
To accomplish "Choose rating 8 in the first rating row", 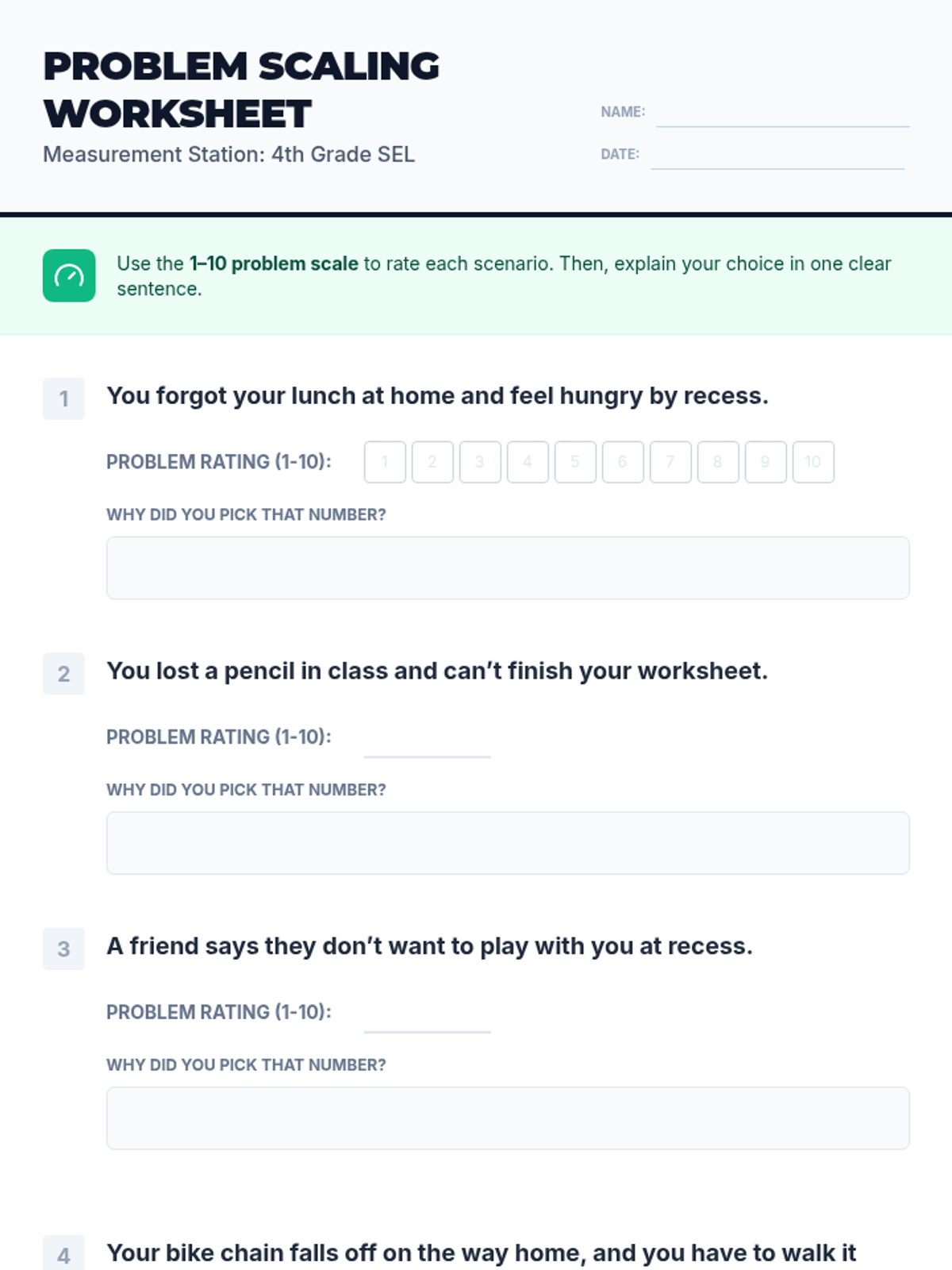I will [718, 462].
